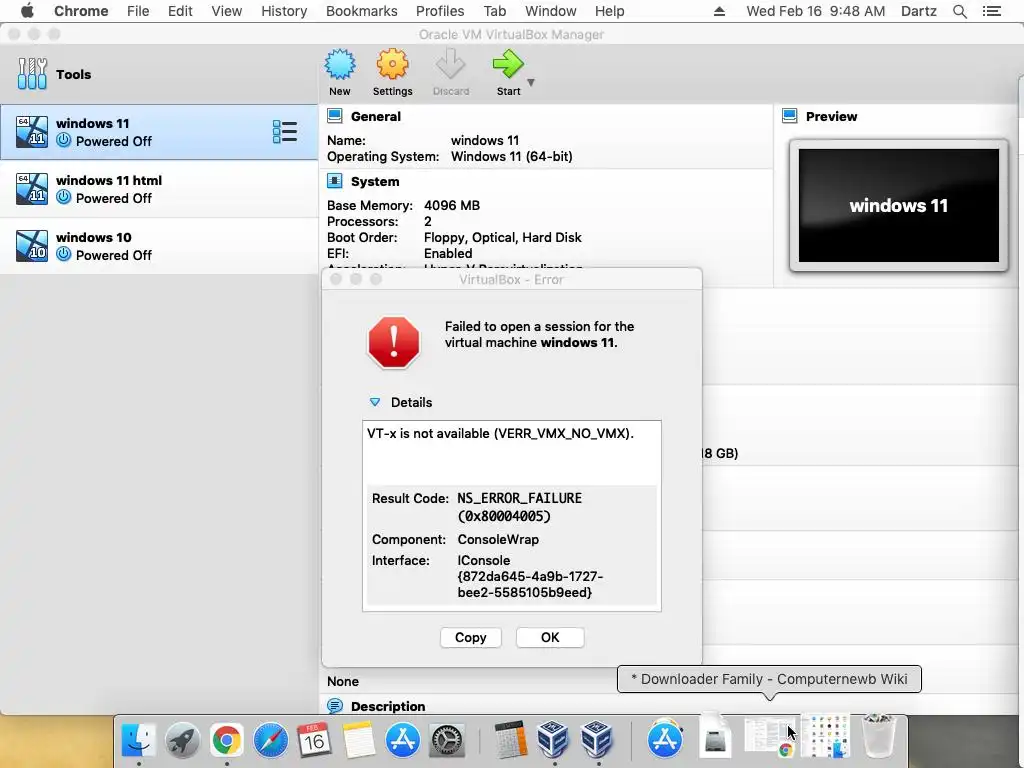Open the Apple menu
This screenshot has width=1024, height=768.
click(x=27, y=11)
